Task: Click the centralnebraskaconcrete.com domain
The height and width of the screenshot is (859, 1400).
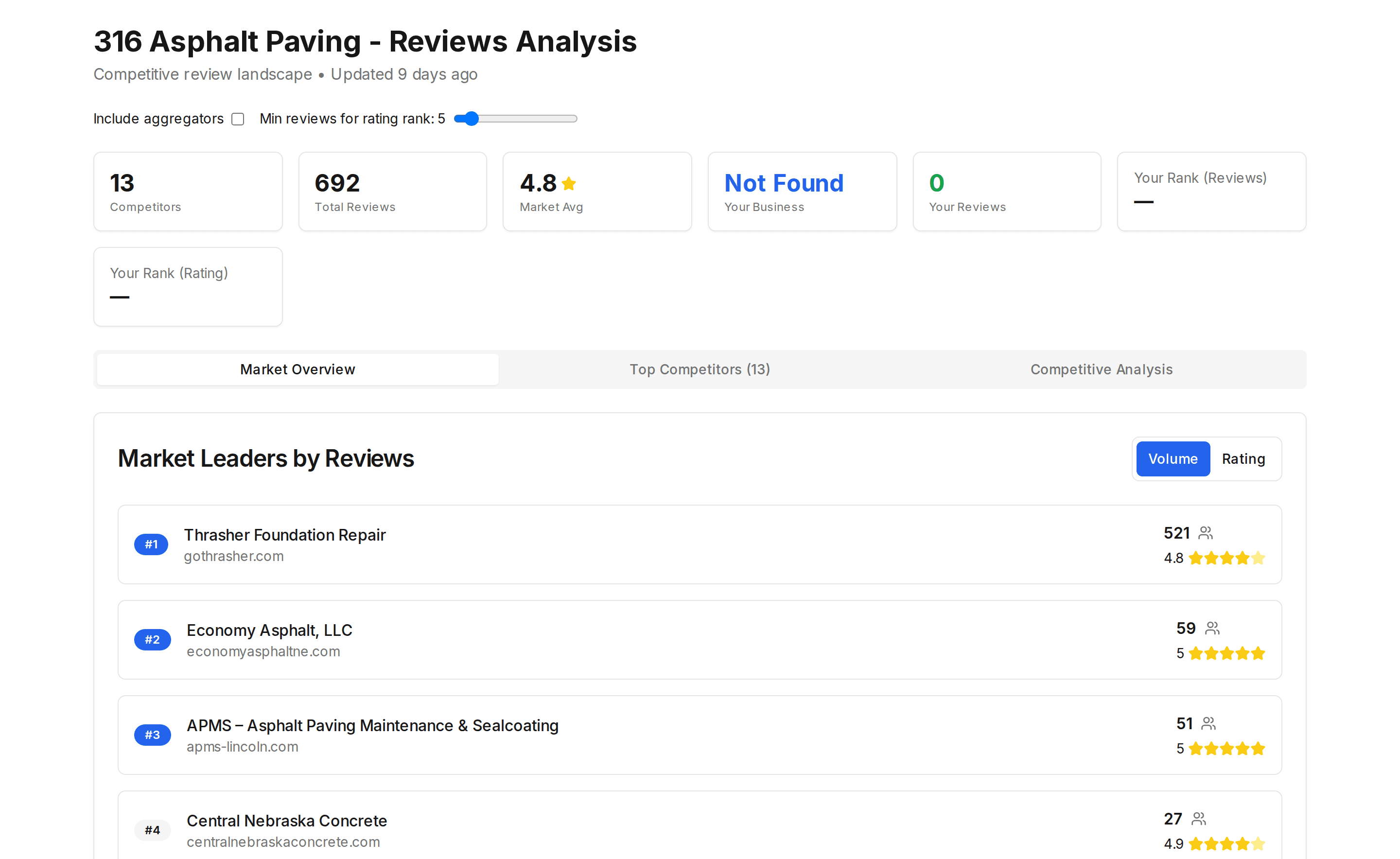Action: pos(283,842)
